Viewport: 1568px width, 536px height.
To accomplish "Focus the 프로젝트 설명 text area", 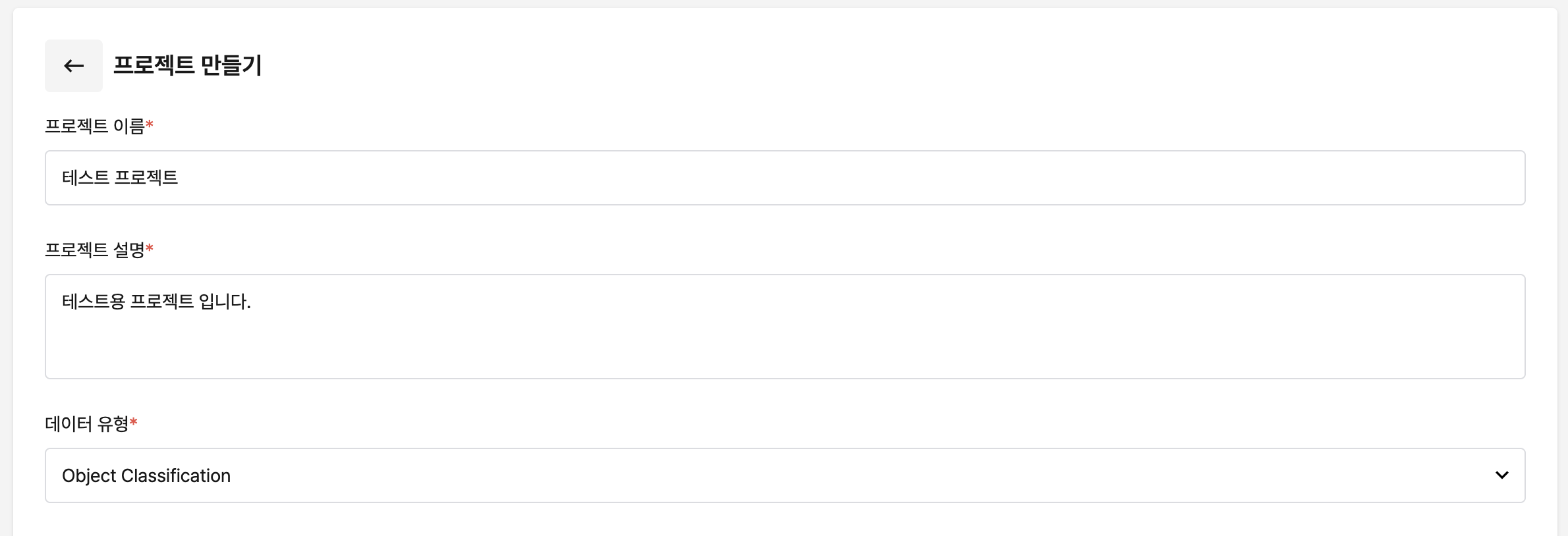I will 784,327.
